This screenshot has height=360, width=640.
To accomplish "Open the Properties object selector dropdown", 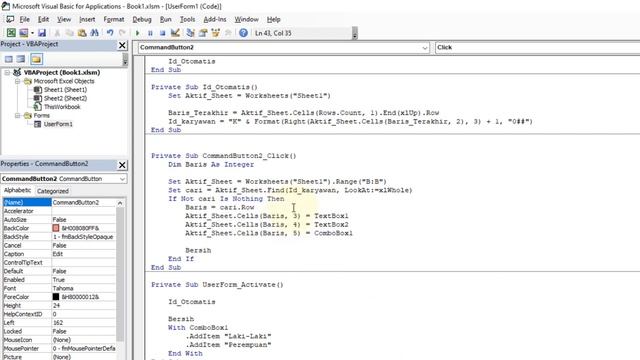I will (122, 179).
